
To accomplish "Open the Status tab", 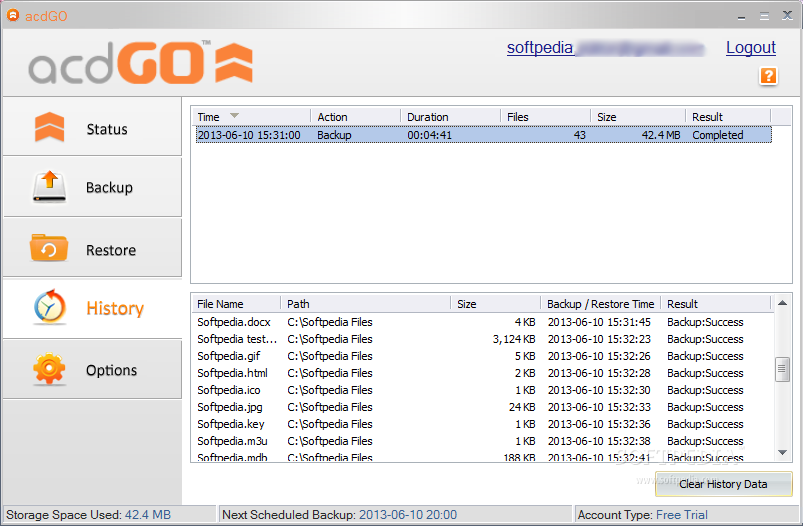I will point(92,127).
